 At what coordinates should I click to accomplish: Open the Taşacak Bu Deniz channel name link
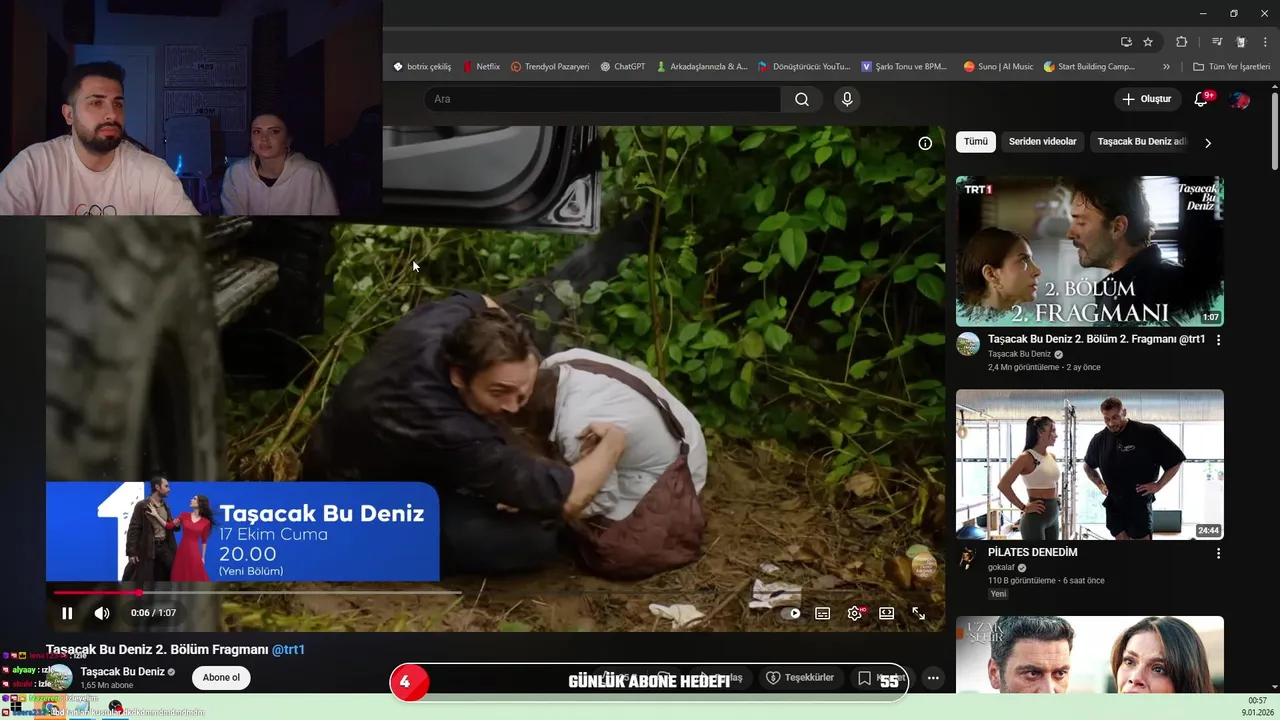point(122,672)
